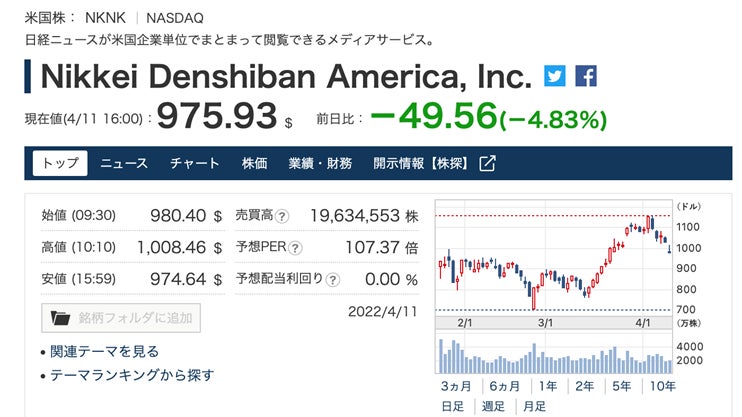This screenshot has height=417, width=742.
Task: Click the 関連テーマを見る link
Action: click(105, 352)
